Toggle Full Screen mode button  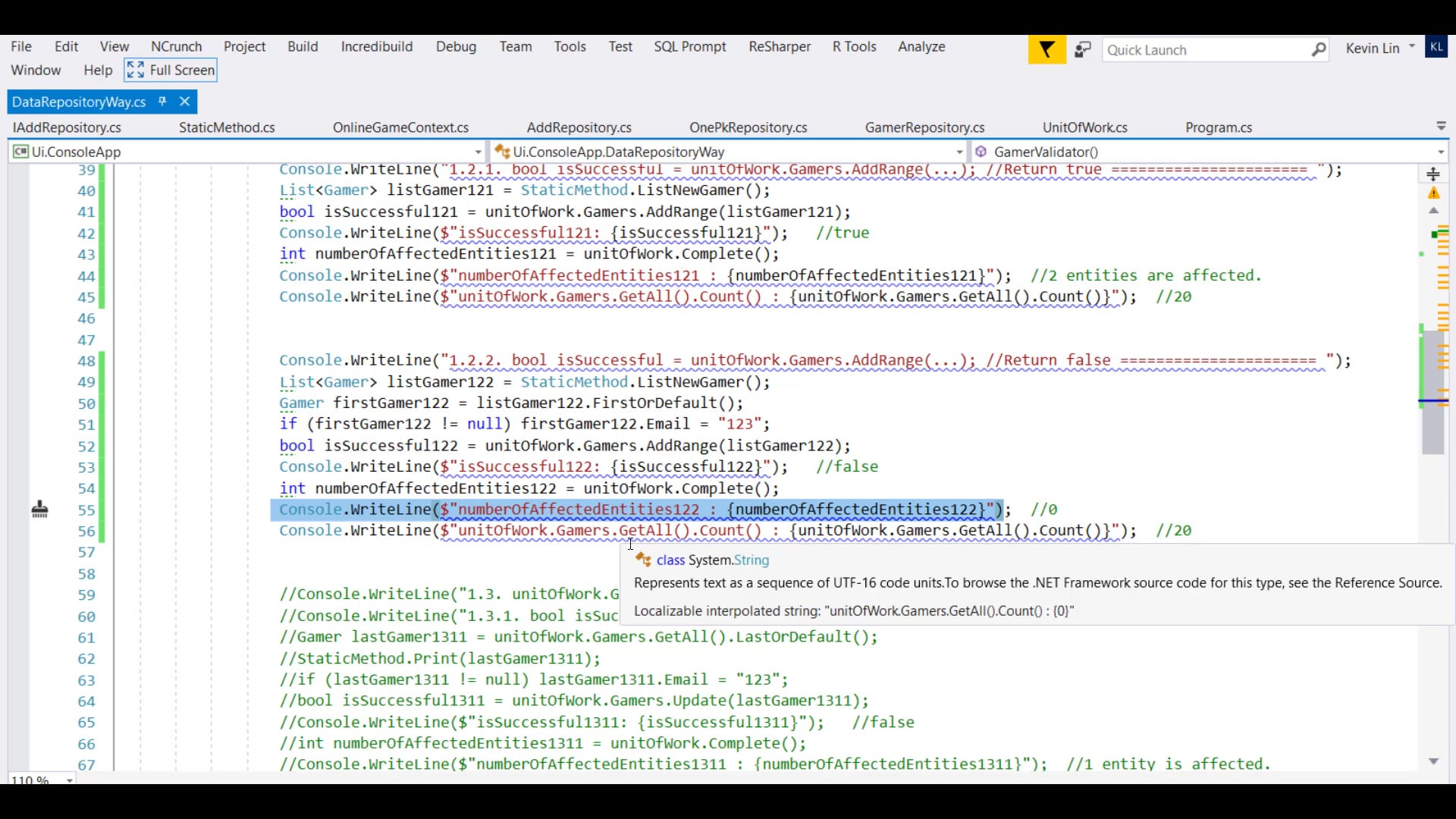tap(171, 70)
